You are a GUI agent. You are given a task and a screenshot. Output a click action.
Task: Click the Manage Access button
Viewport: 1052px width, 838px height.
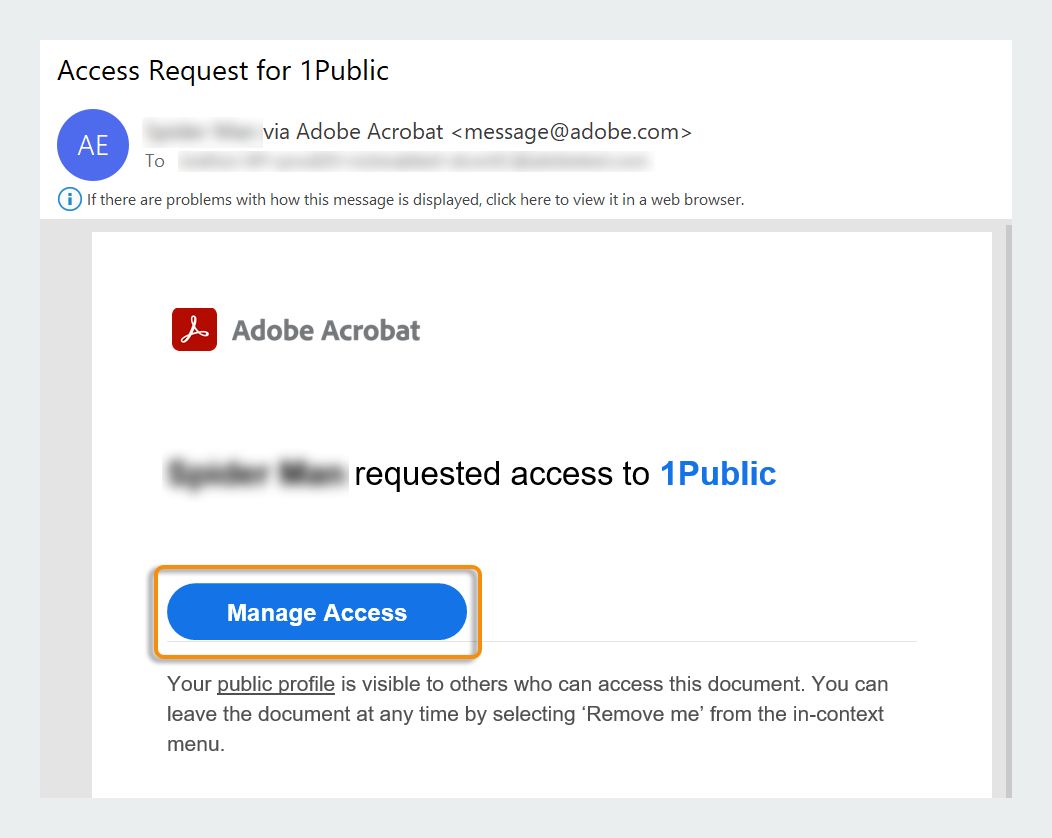[x=317, y=612]
